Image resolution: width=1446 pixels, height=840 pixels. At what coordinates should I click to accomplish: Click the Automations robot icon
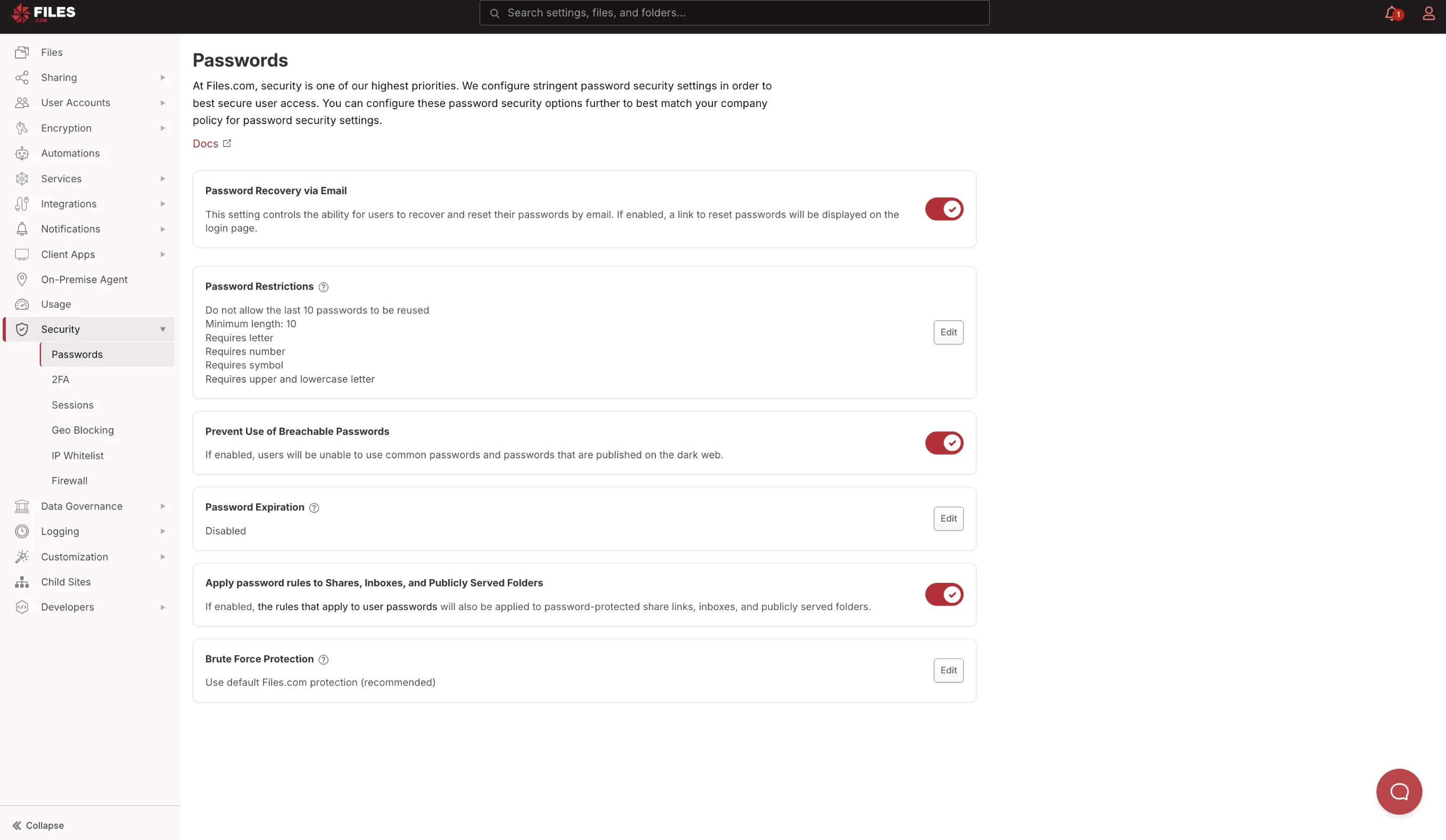[x=22, y=153]
